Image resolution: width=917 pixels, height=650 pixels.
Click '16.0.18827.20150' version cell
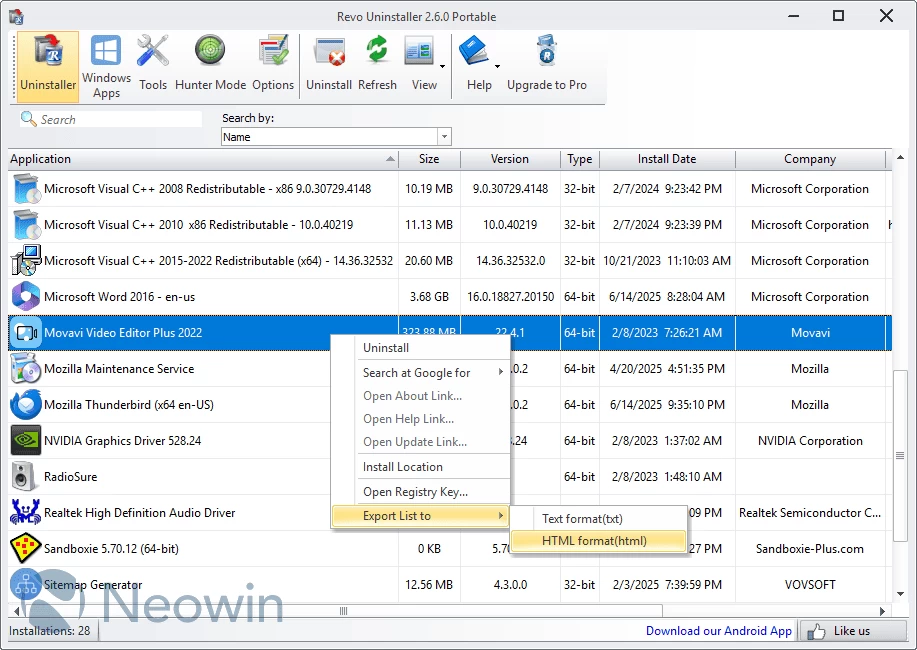pos(511,297)
